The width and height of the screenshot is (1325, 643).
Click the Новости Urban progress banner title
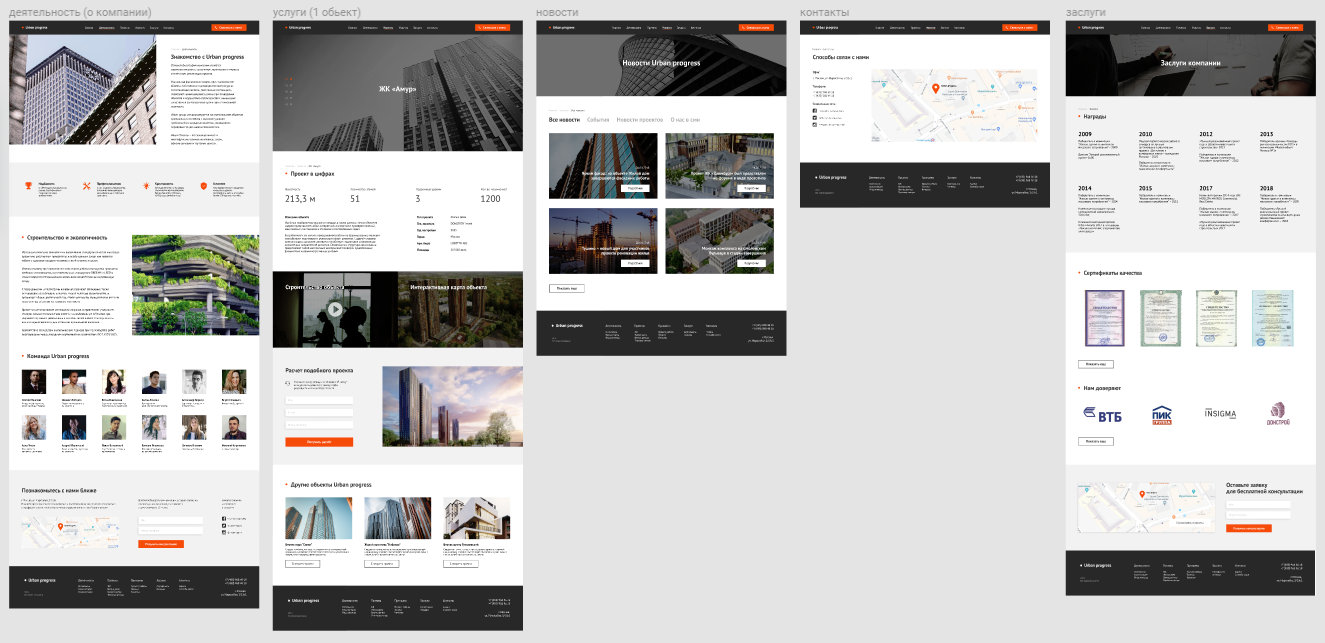pos(661,63)
